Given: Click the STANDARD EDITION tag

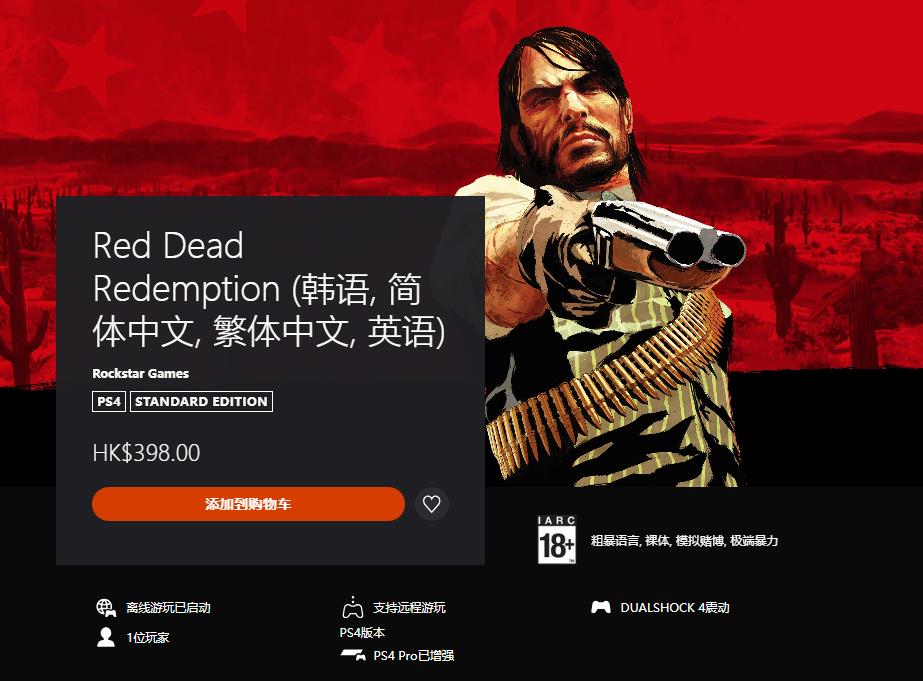Looking at the screenshot, I should click(201, 401).
